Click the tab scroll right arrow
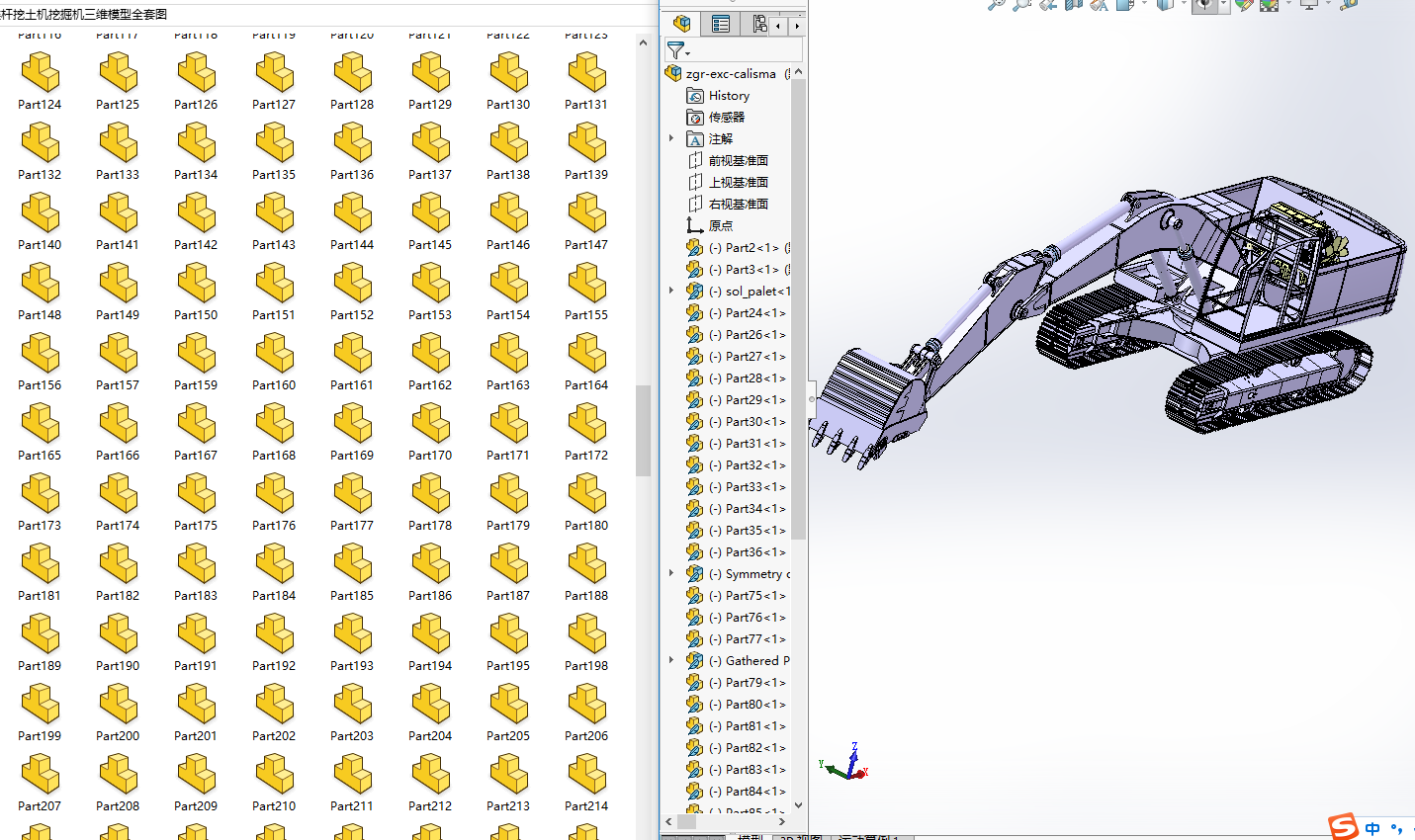 pos(797,25)
